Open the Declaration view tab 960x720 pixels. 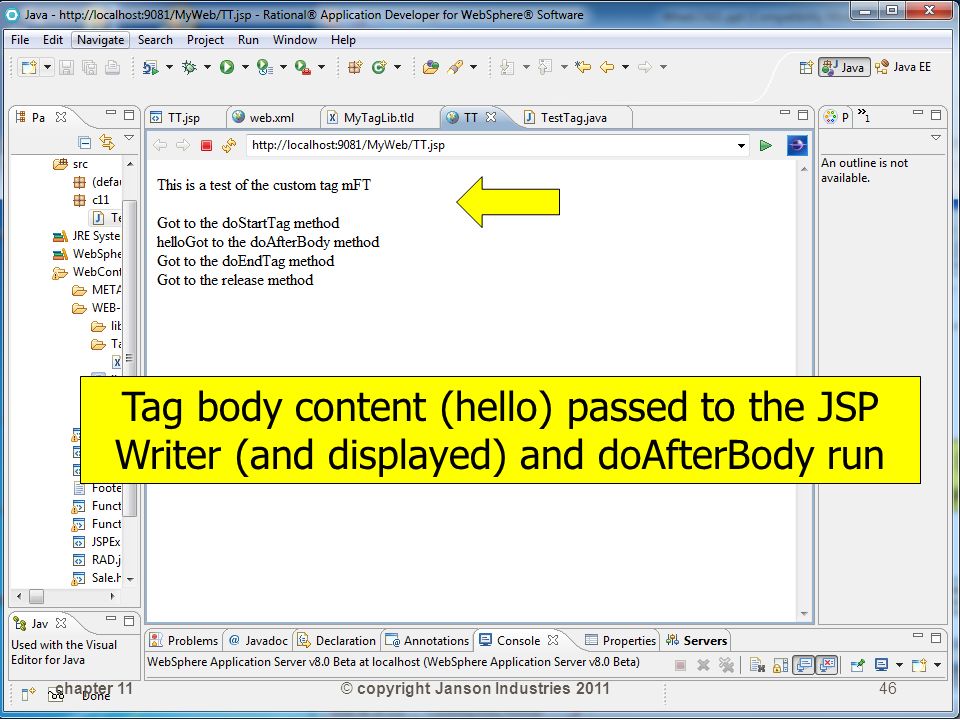coord(337,641)
